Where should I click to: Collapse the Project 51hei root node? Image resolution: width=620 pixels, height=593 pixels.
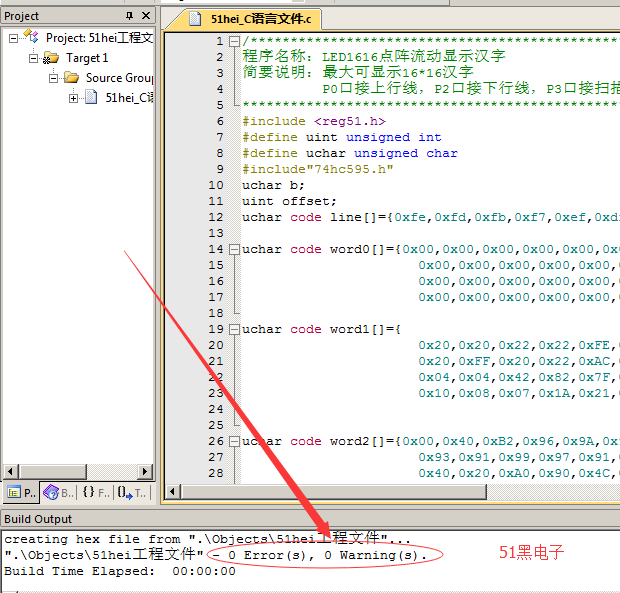tap(14, 38)
